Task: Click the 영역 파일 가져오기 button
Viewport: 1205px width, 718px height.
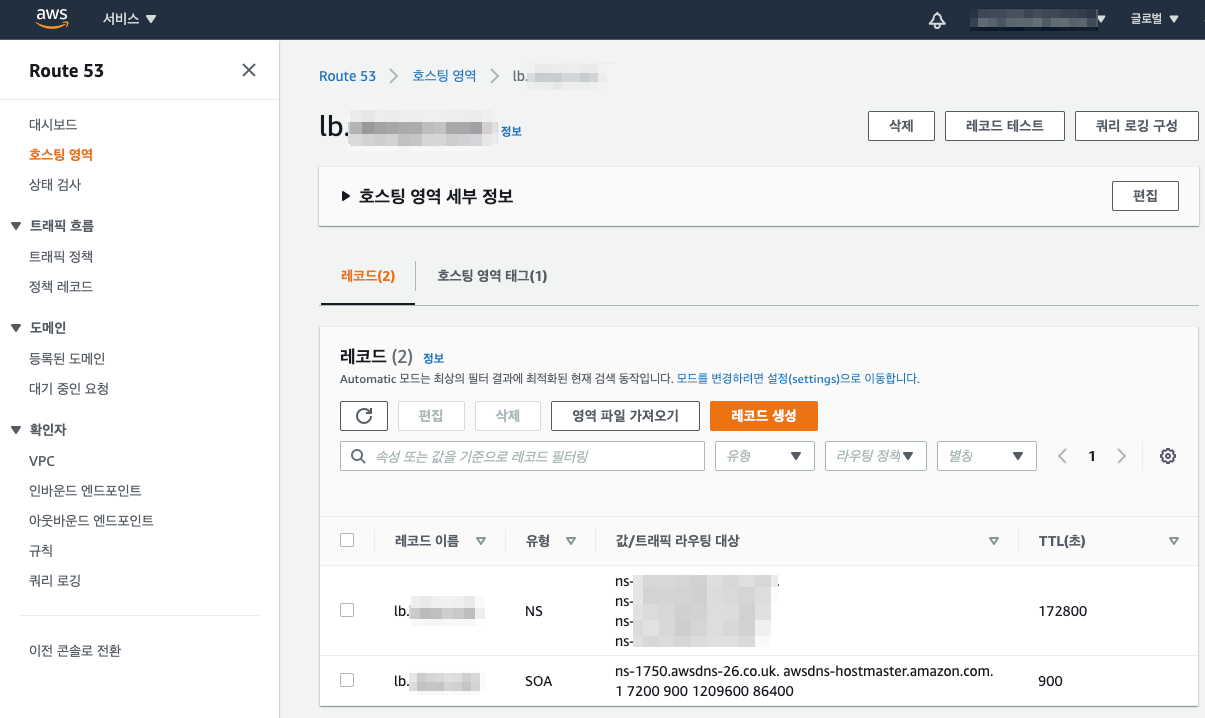Action: [x=625, y=416]
